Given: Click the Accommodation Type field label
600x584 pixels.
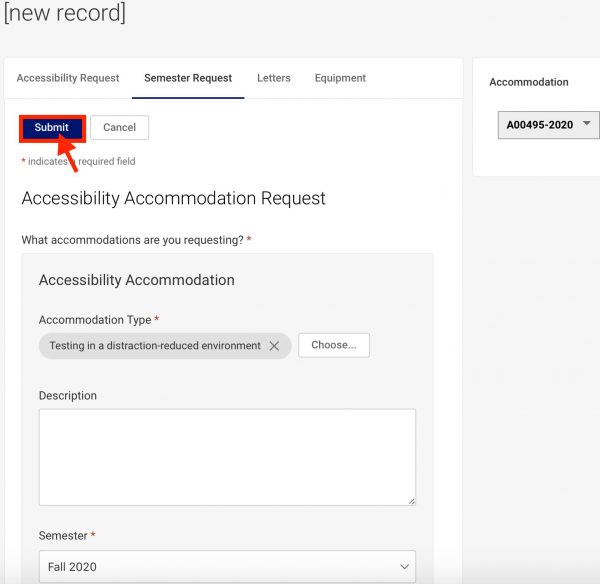Looking at the screenshot, I should (x=95, y=320).
